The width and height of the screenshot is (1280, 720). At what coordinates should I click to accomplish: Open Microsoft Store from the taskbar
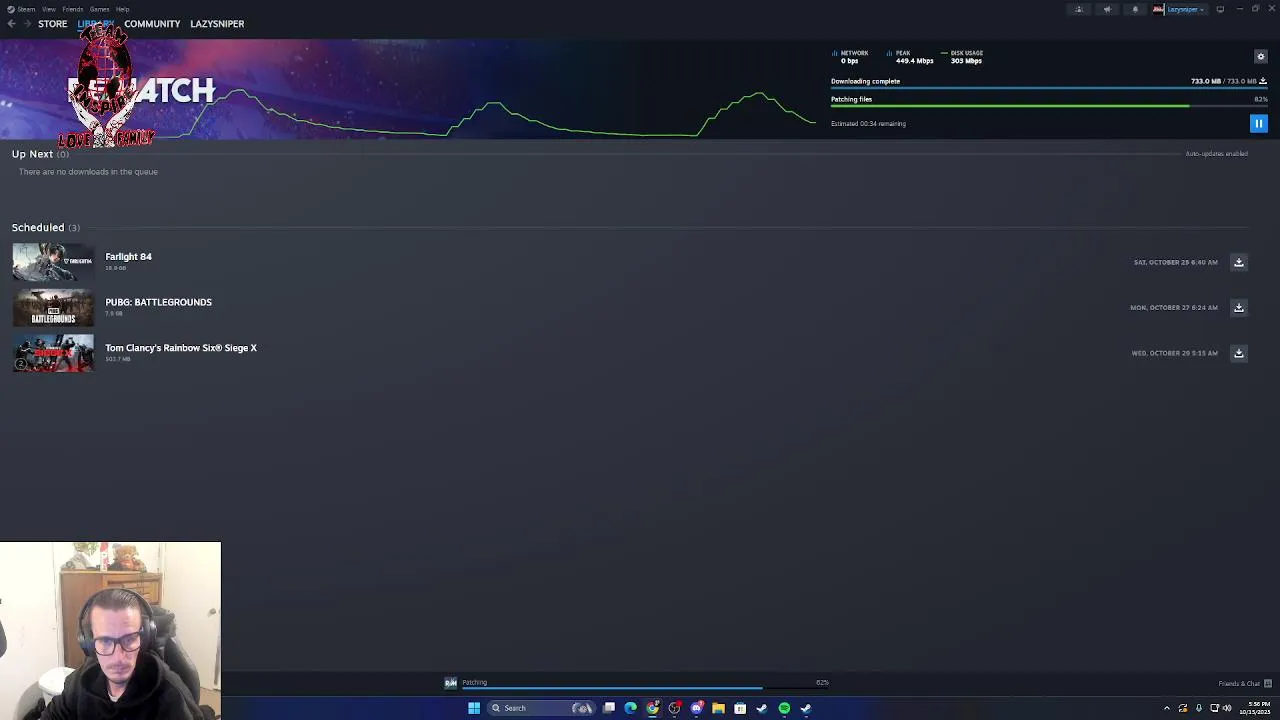click(740, 708)
